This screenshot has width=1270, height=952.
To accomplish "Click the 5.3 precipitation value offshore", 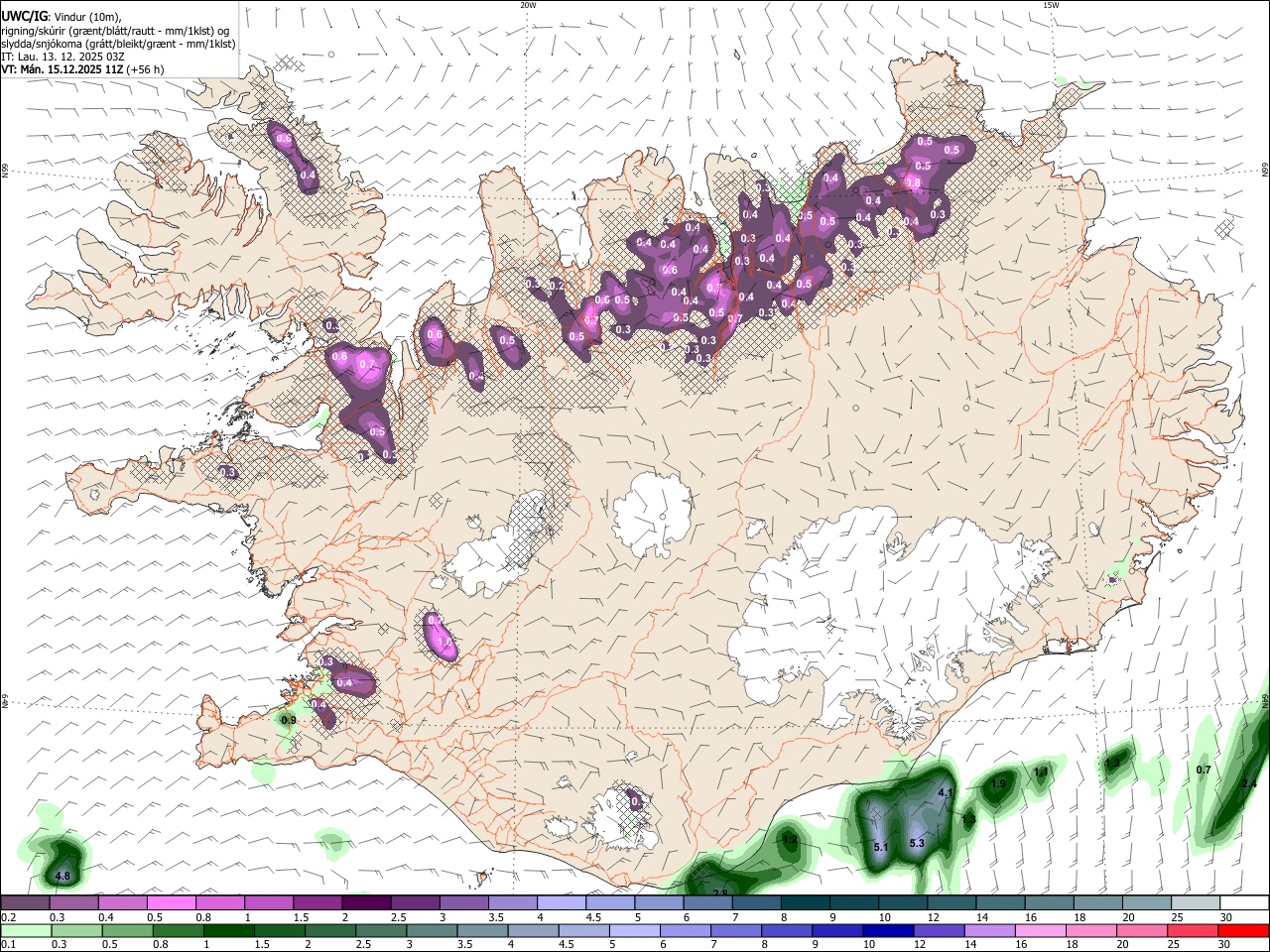I will pos(917,844).
